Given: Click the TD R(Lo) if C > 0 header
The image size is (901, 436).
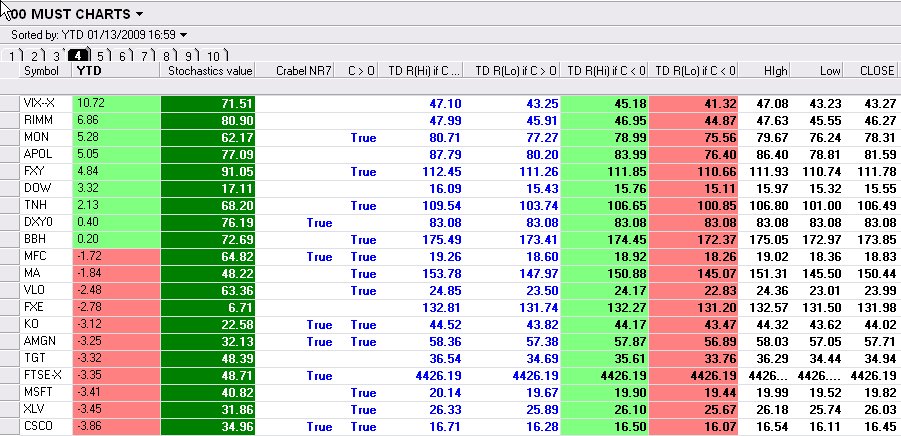Looking at the screenshot, I should 512,71.
